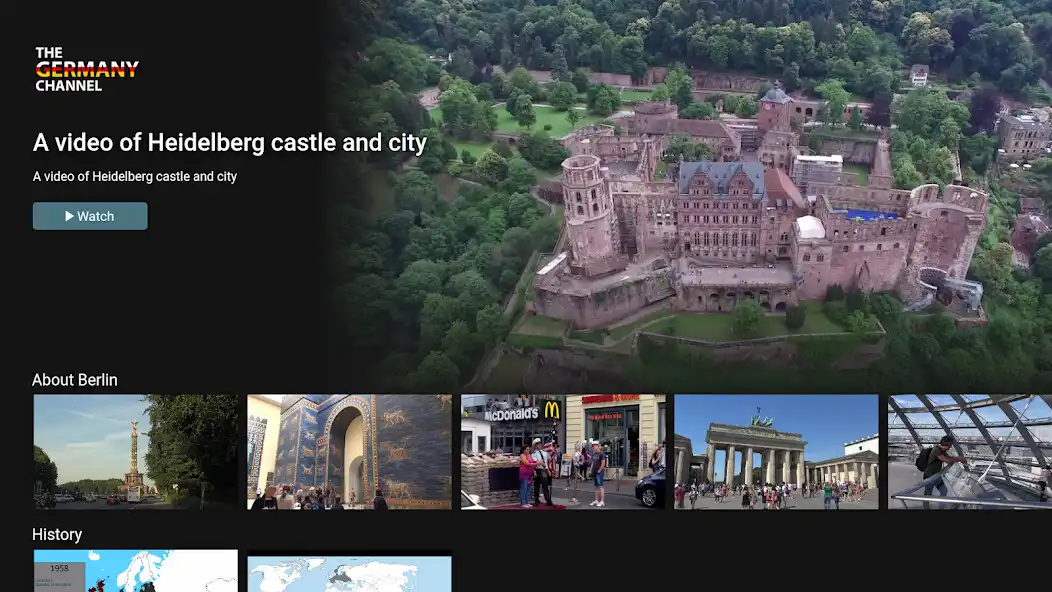Click the featured title text about Heidelberg castle

tap(229, 143)
